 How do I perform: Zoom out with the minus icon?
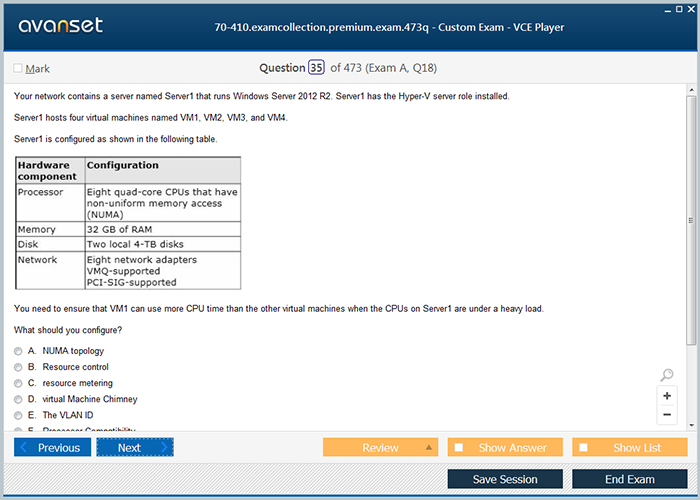(667, 415)
